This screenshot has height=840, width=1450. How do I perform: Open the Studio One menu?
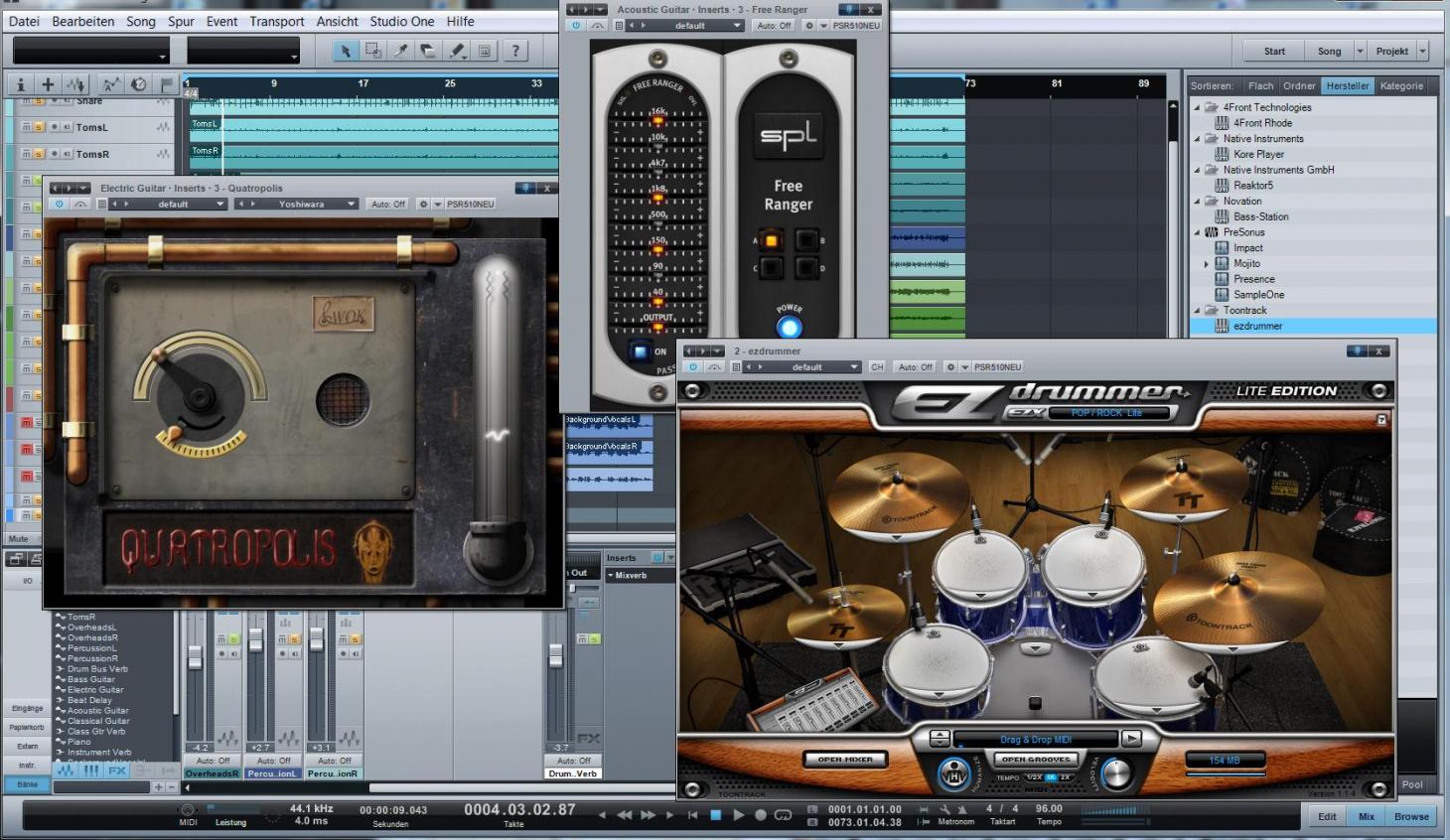click(402, 21)
